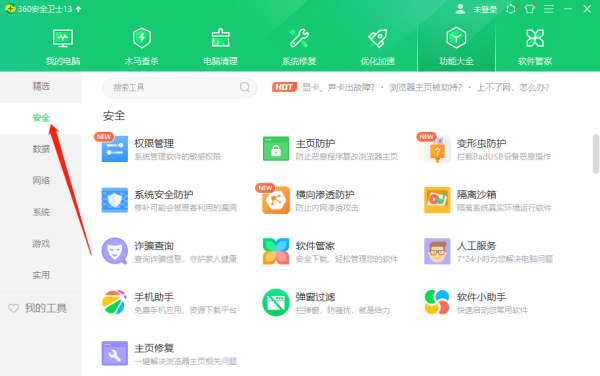
Task: Click the 搜索工具 search field
Action: click(x=179, y=88)
